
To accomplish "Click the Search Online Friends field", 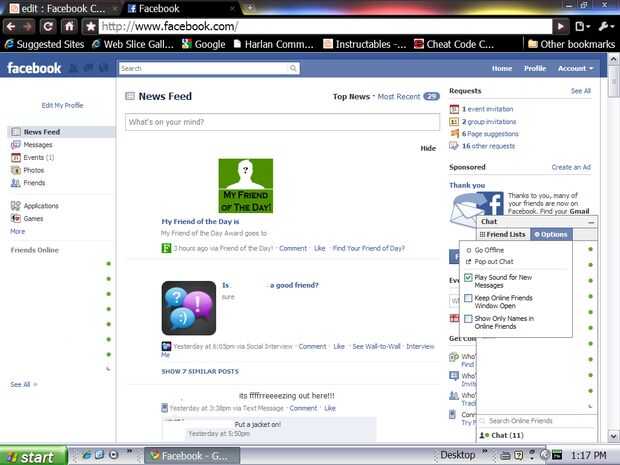I will click(538, 421).
